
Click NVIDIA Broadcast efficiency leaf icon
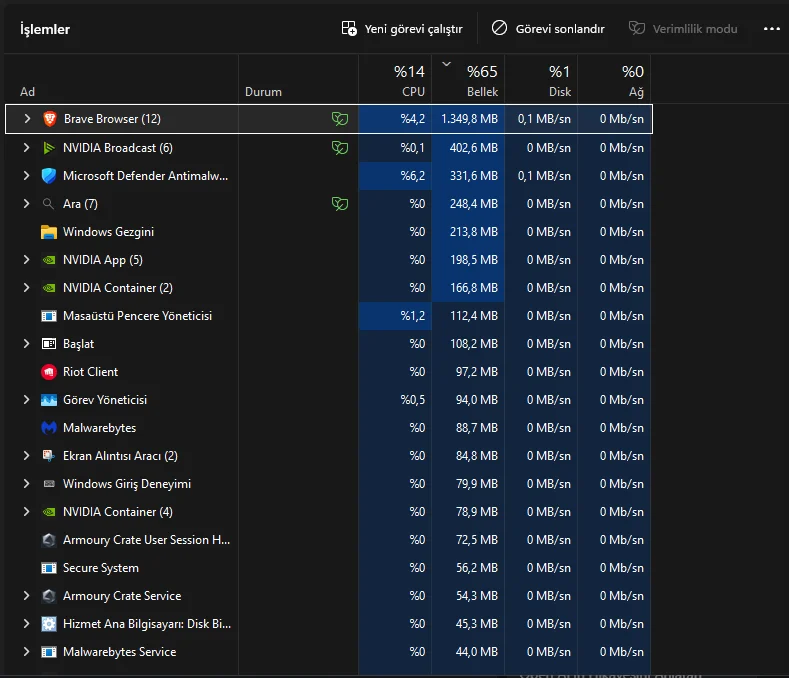coord(340,147)
